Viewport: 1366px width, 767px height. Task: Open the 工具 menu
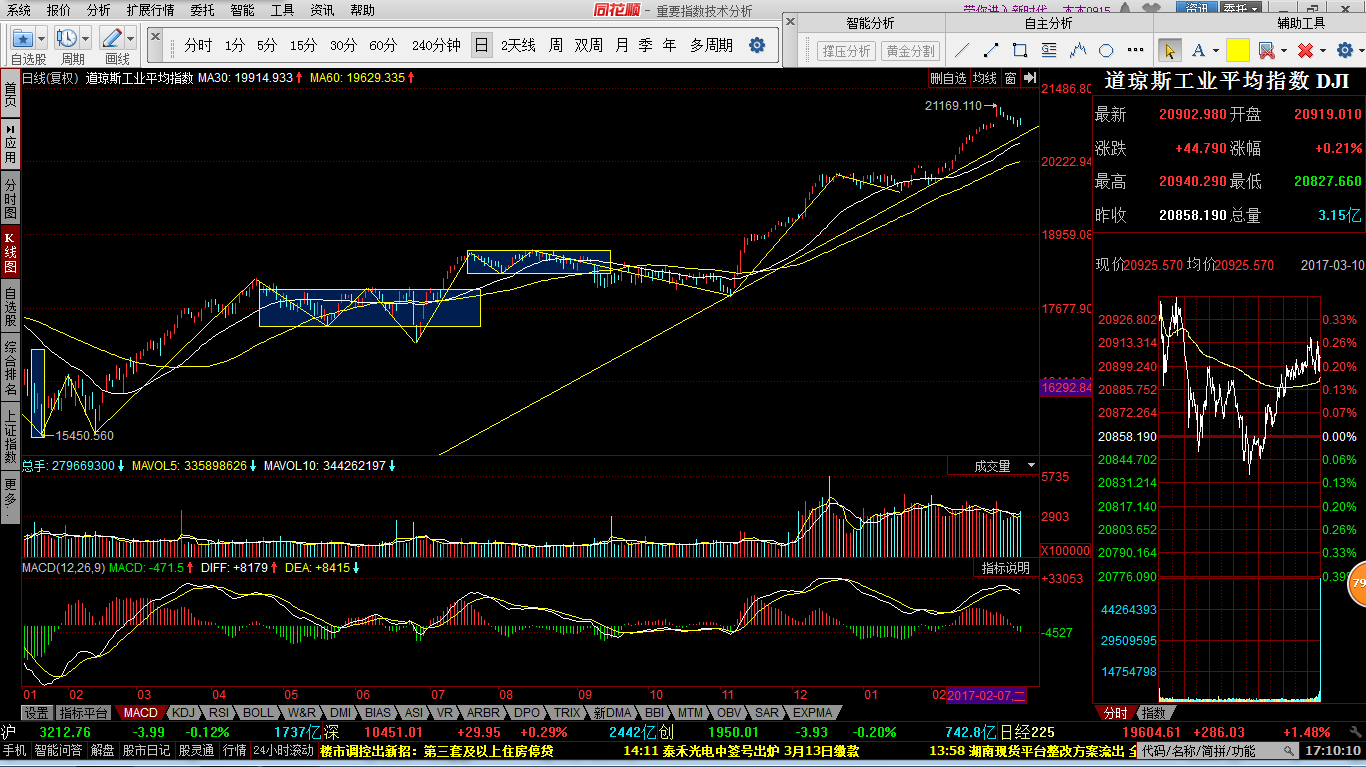pos(283,10)
